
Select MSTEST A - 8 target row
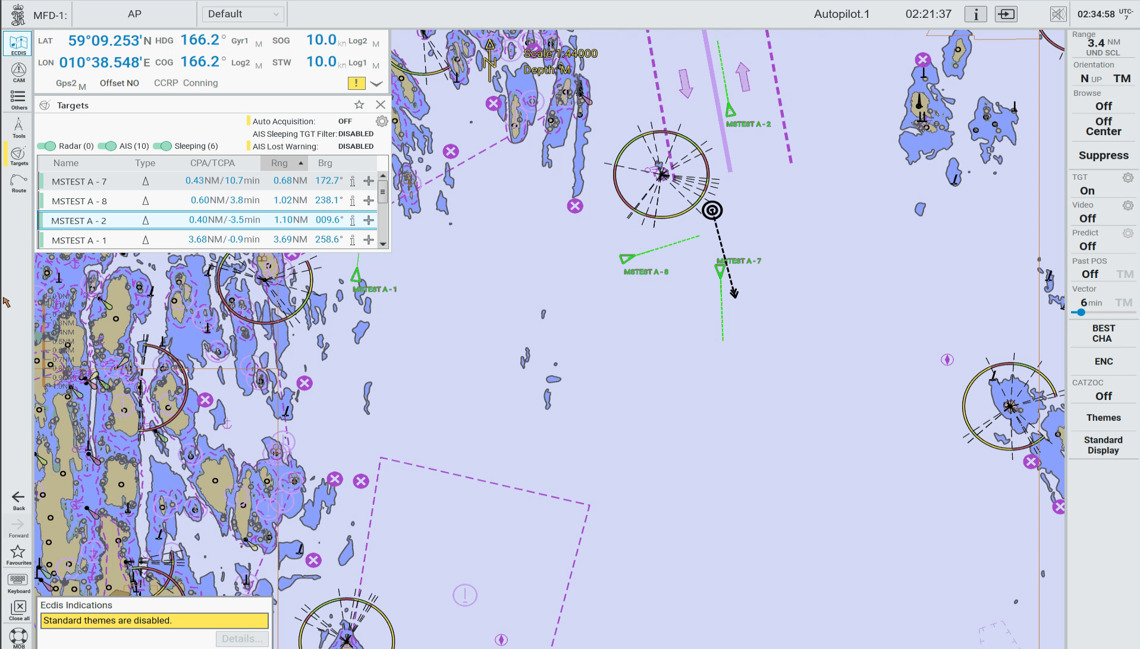(x=80, y=201)
